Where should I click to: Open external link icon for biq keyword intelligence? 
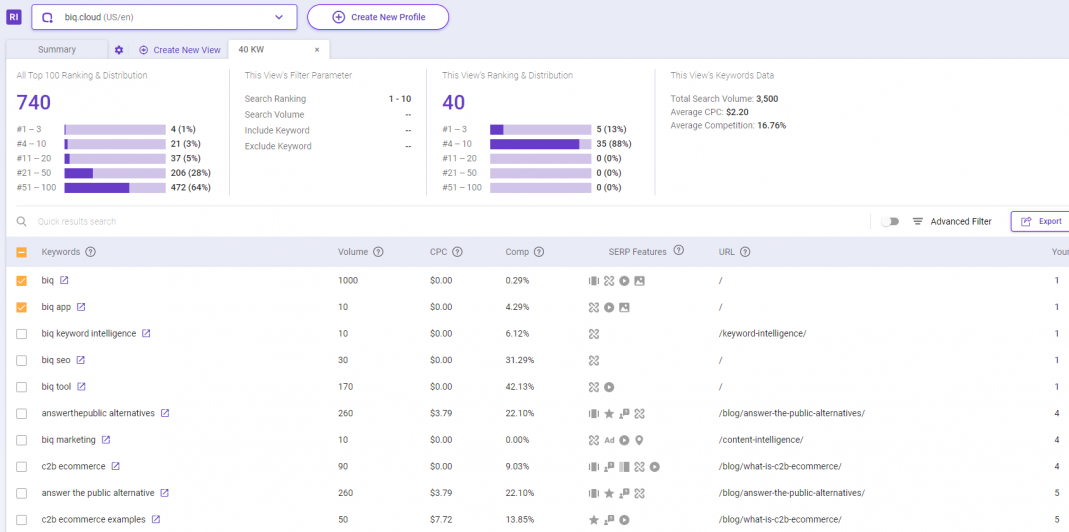pos(146,334)
